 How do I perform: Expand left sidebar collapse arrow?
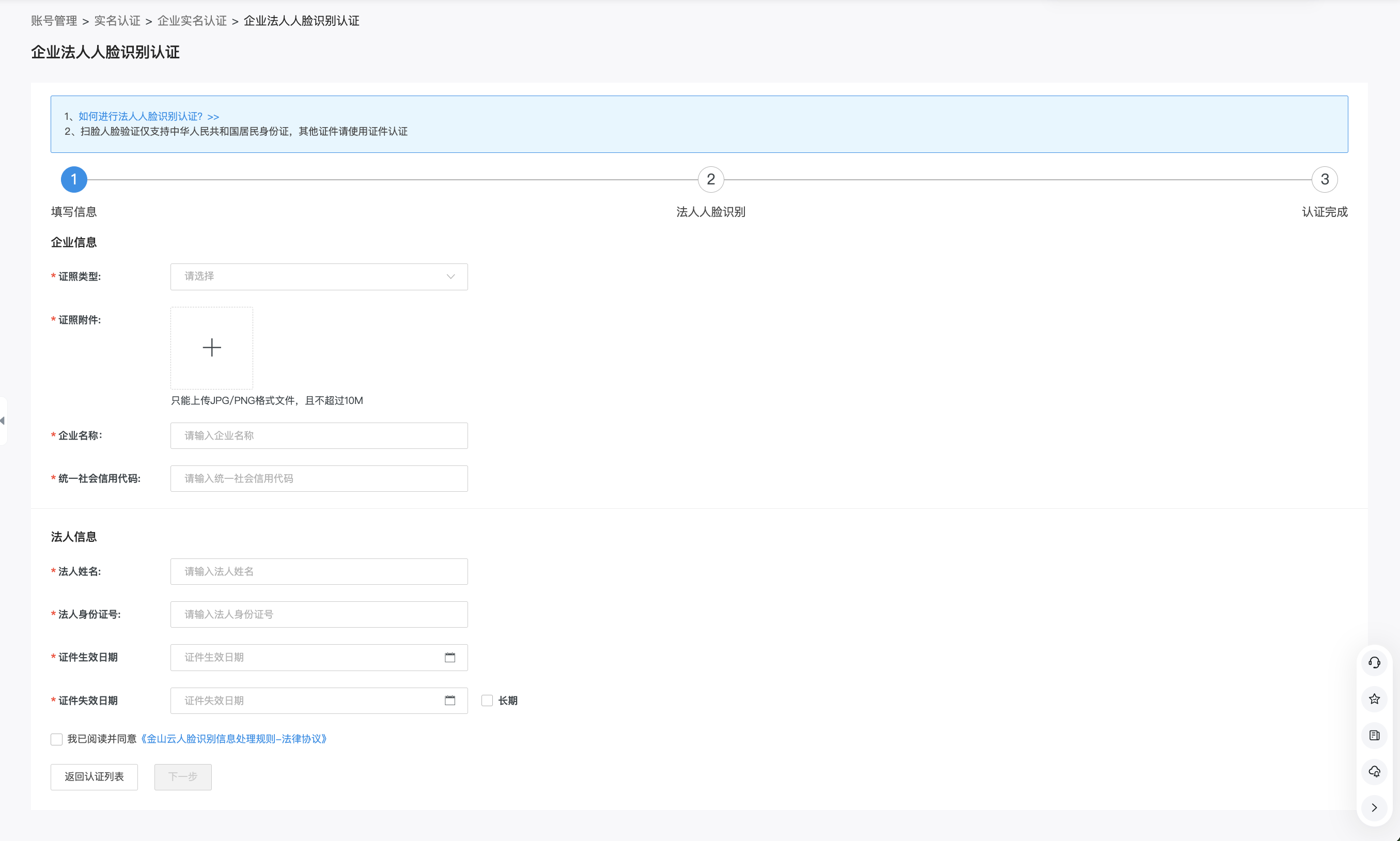(3, 420)
